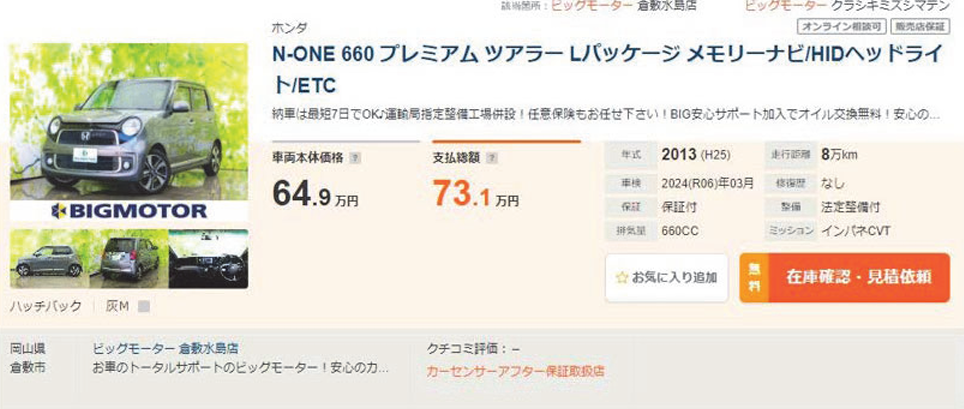Open the front-view car thumbnail
Viewport: 964px width, 409px height.
[48, 258]
